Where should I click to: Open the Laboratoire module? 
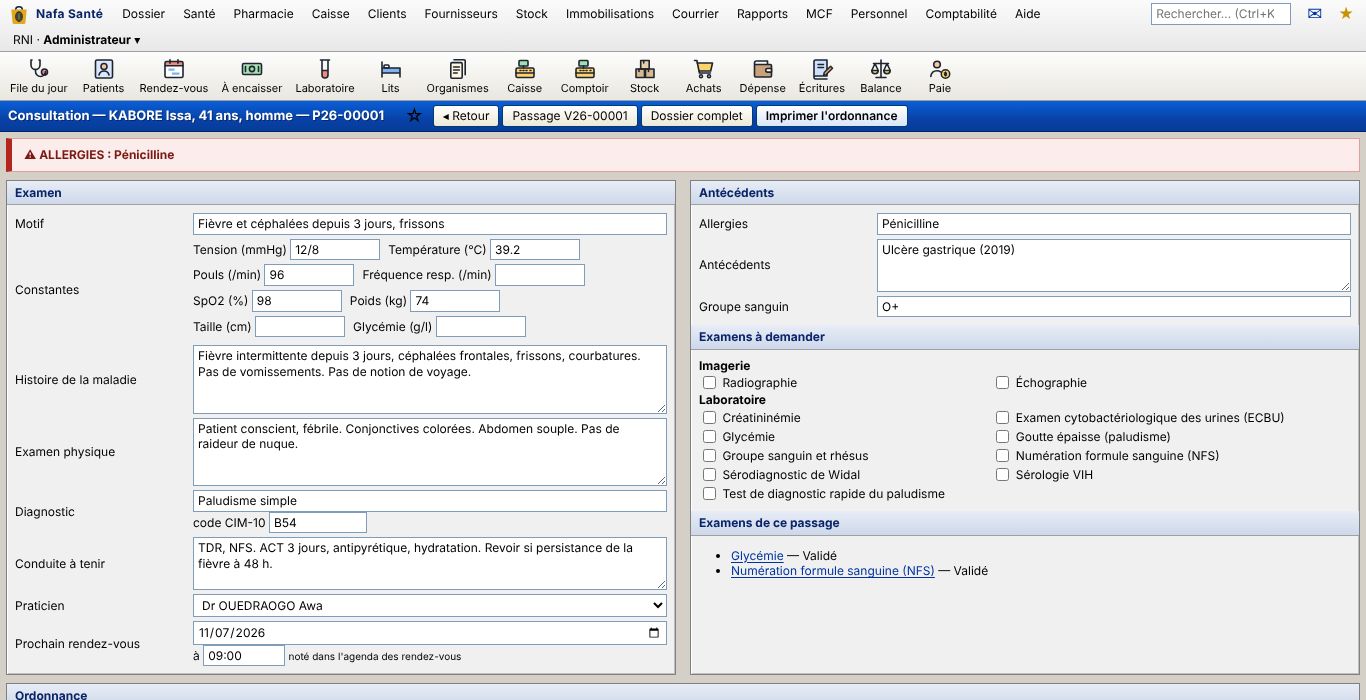click(x=325, y=76)
